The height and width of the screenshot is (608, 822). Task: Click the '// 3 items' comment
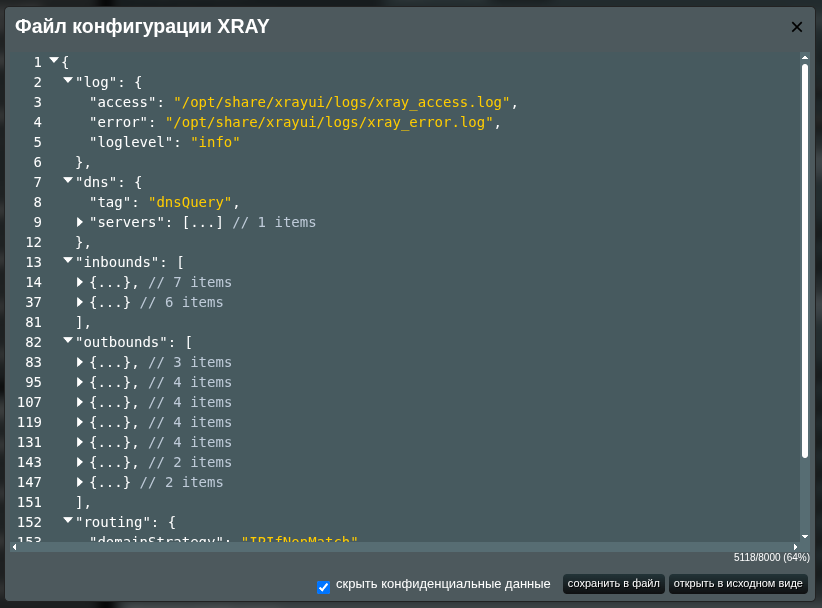point(190,362)
